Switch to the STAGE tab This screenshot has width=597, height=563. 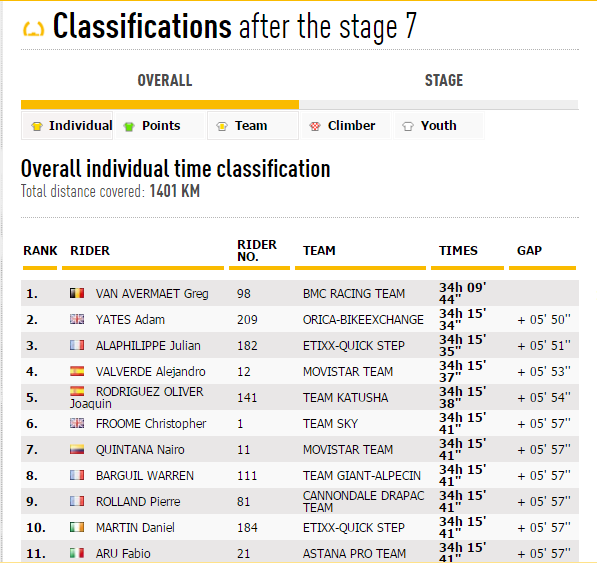(x=444, y=81)
